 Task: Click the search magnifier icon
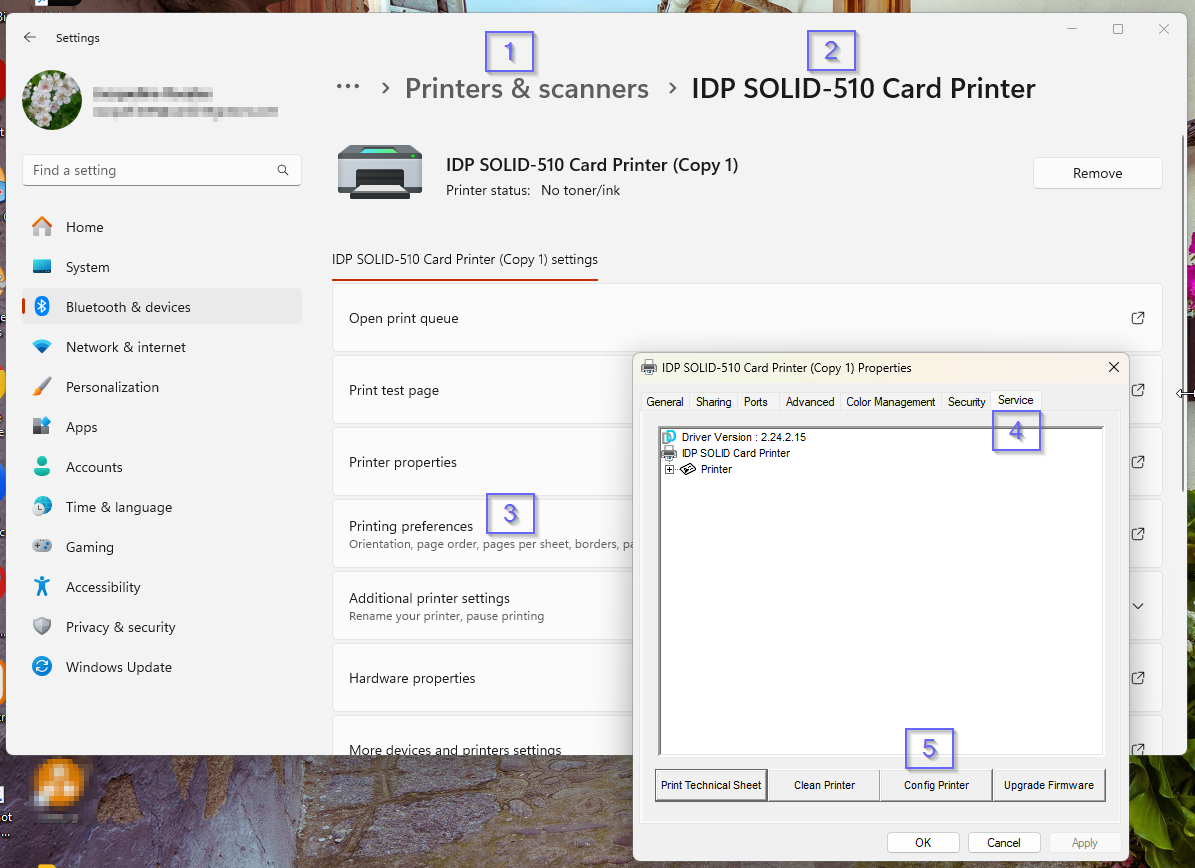tap(283, 170)
